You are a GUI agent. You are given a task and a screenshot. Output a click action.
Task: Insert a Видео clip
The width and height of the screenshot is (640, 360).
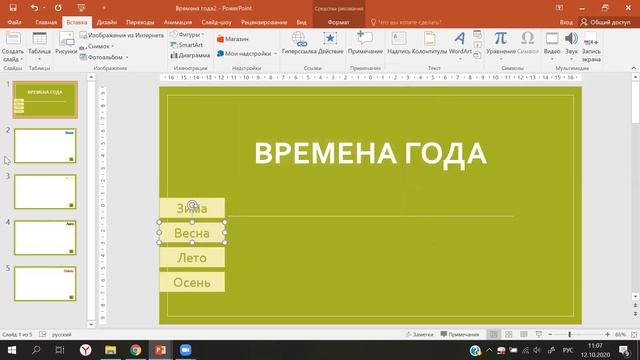[552, 45]
